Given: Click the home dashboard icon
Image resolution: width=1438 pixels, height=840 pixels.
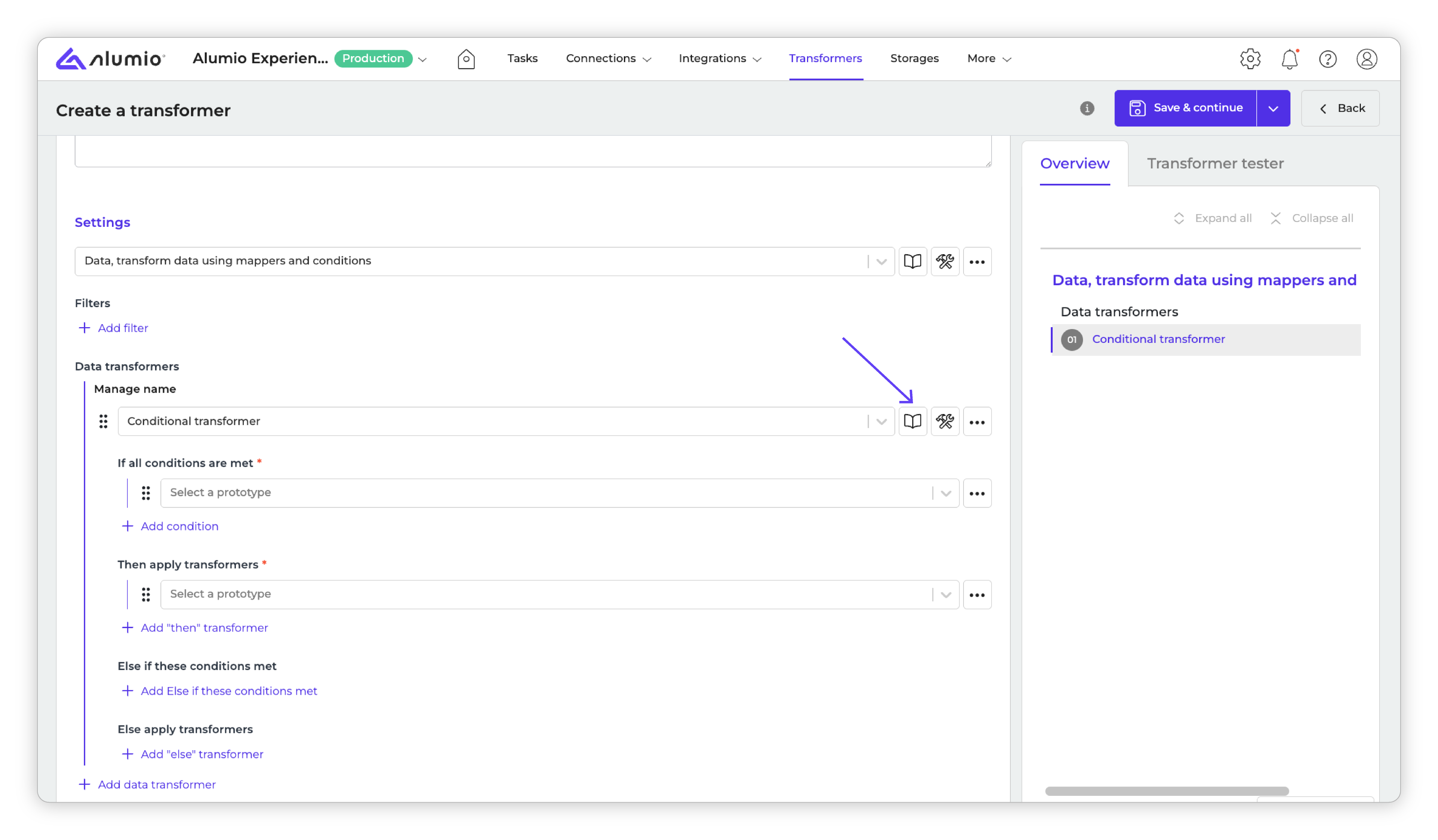Looking at the screenshot, I should coord(465,59).
